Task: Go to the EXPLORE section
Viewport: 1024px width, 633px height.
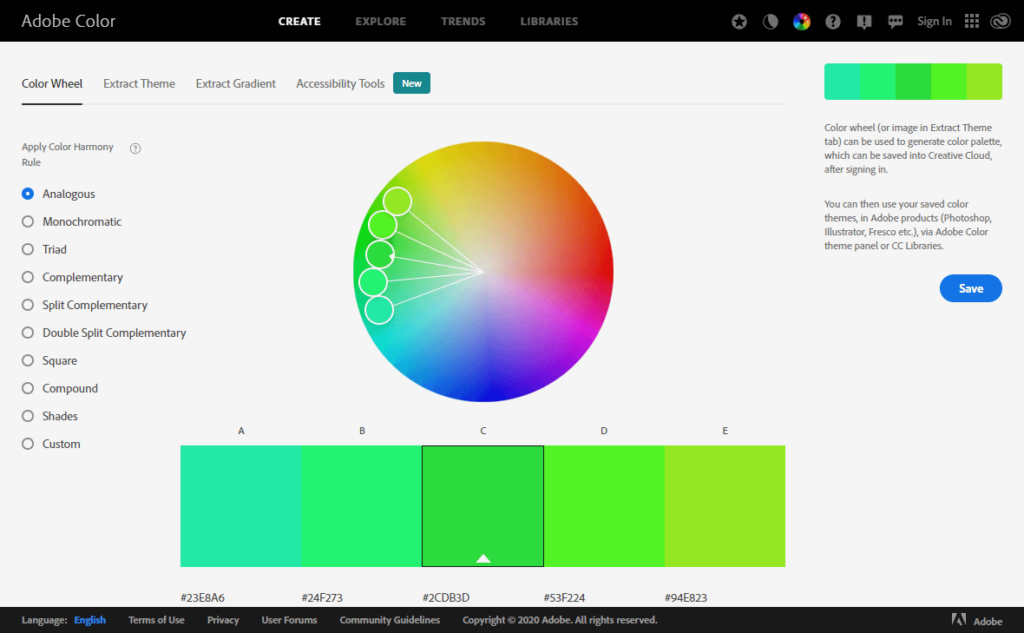Action: pyautogui.click(x=381, y=22)
